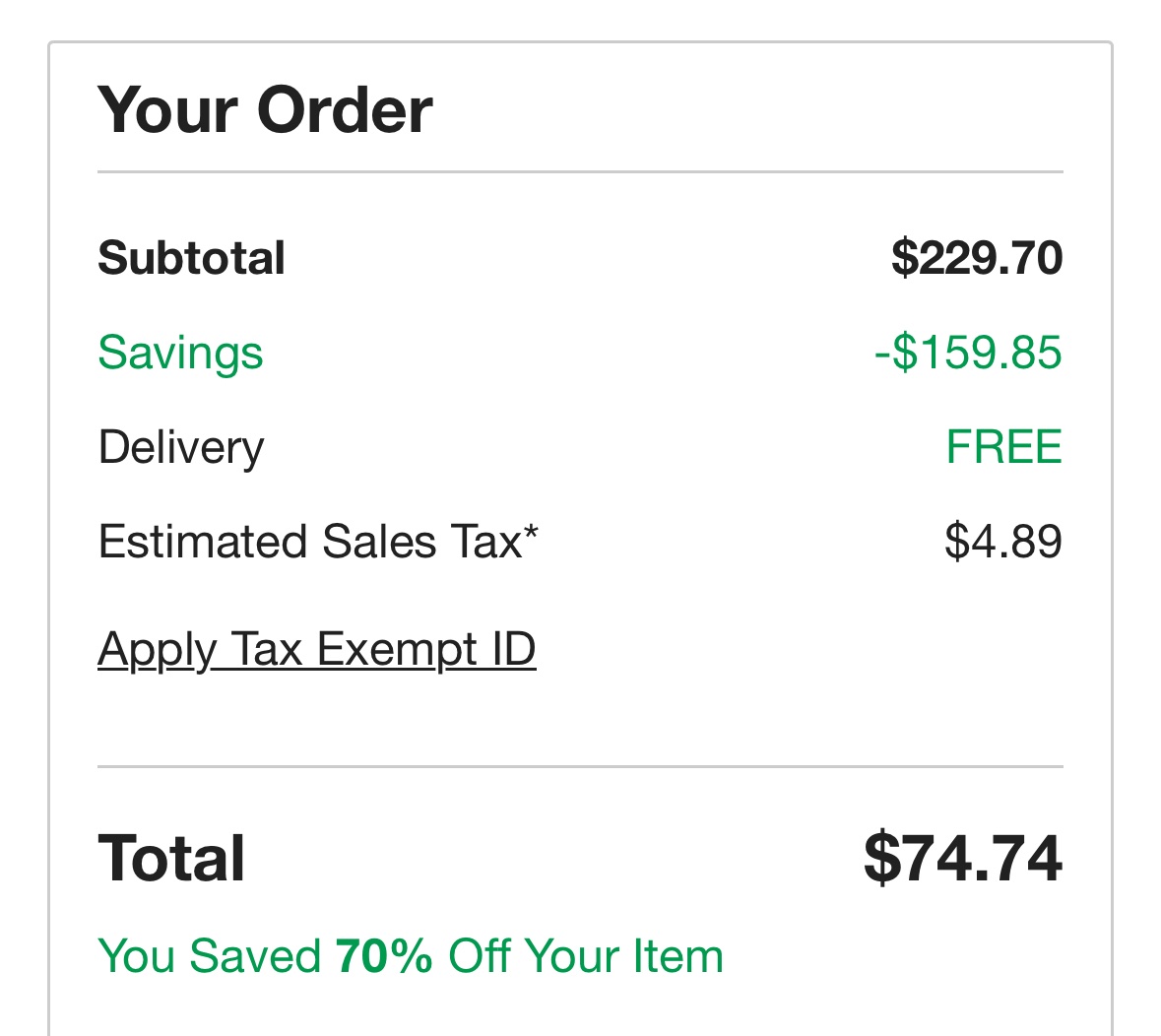
Task: Click the divider line under Your Order
Action: click(x=580, y=172)
